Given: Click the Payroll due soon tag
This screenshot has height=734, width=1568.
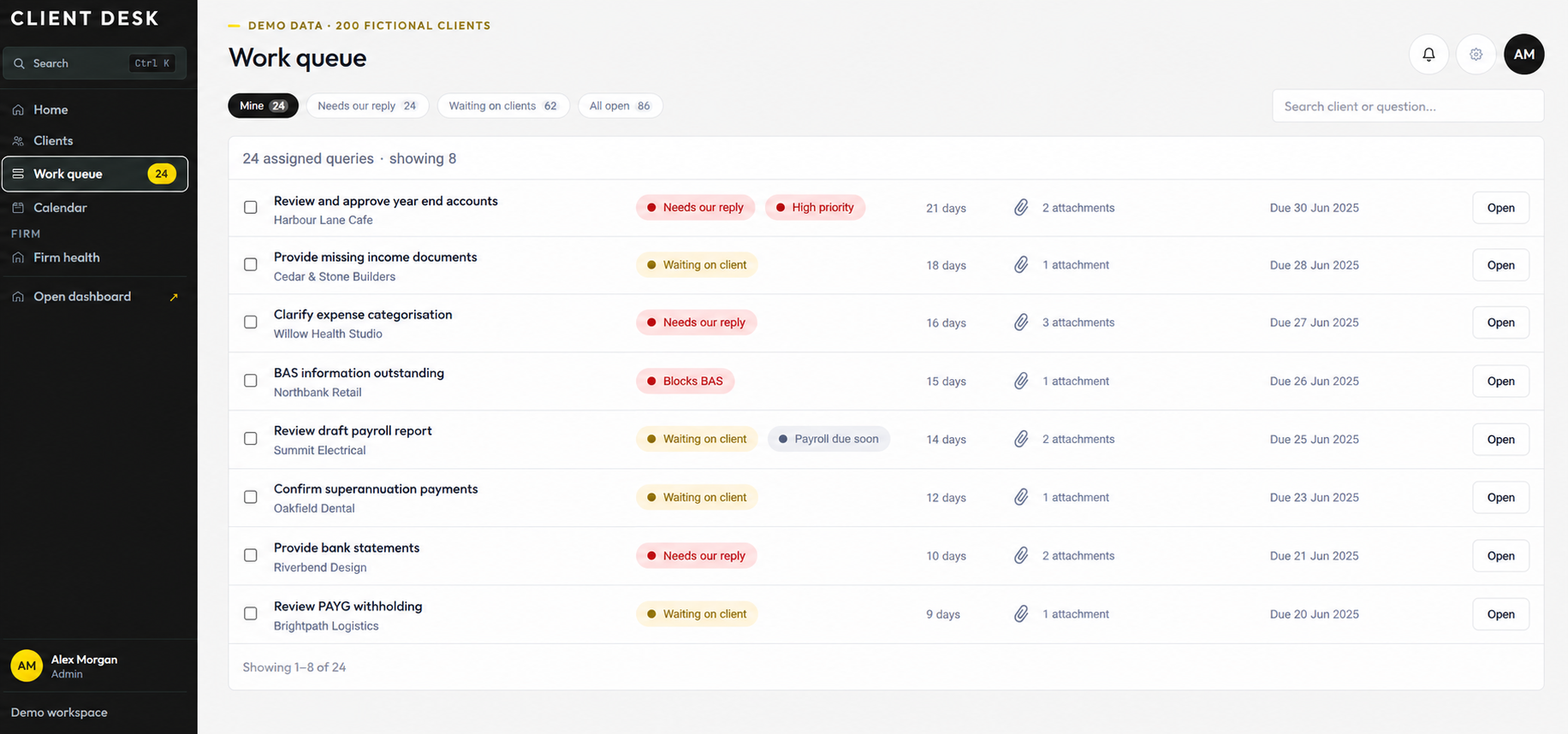Looking at the screenshot, I should (829, 439).
